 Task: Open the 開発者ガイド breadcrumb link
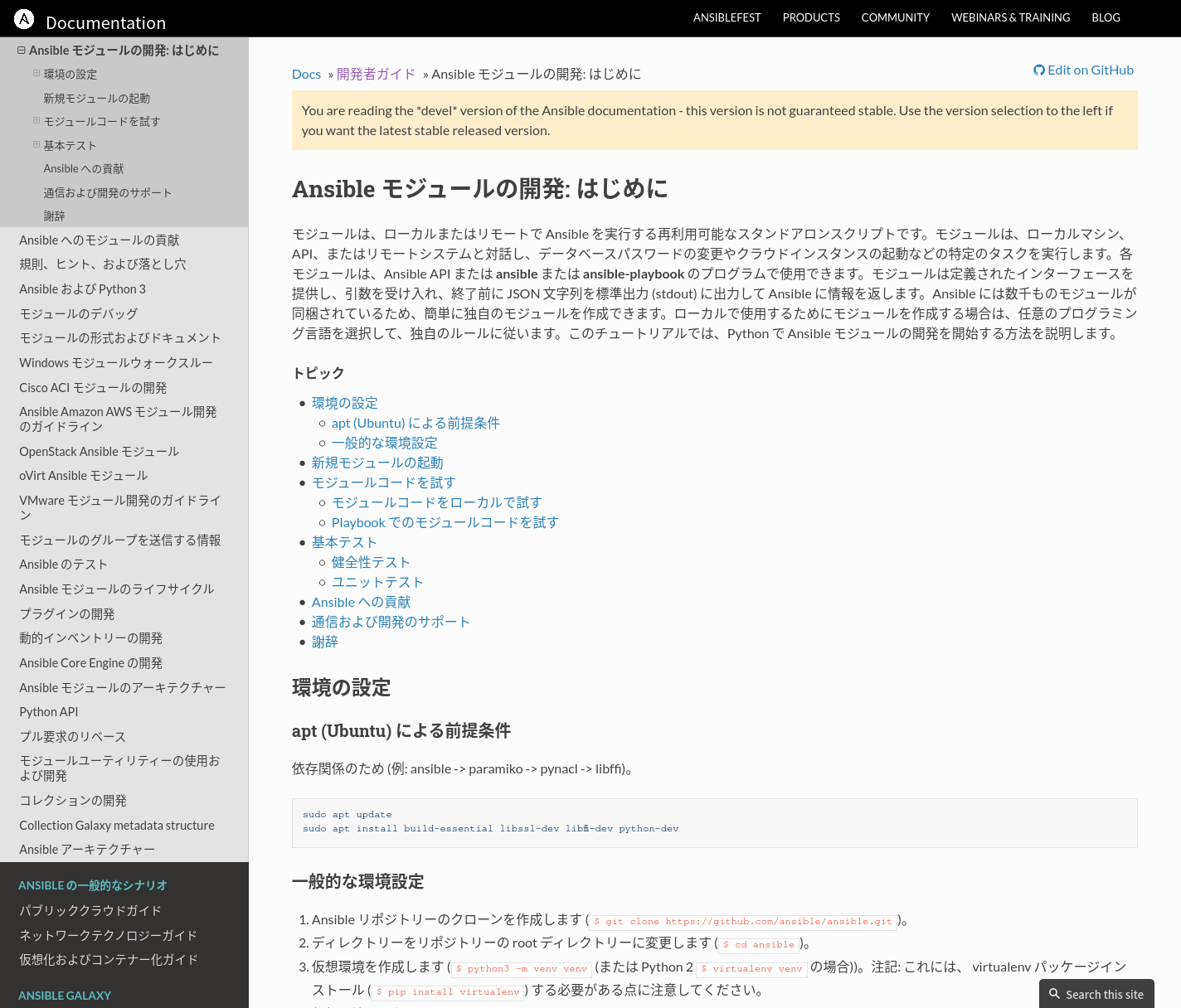[376, 75]
